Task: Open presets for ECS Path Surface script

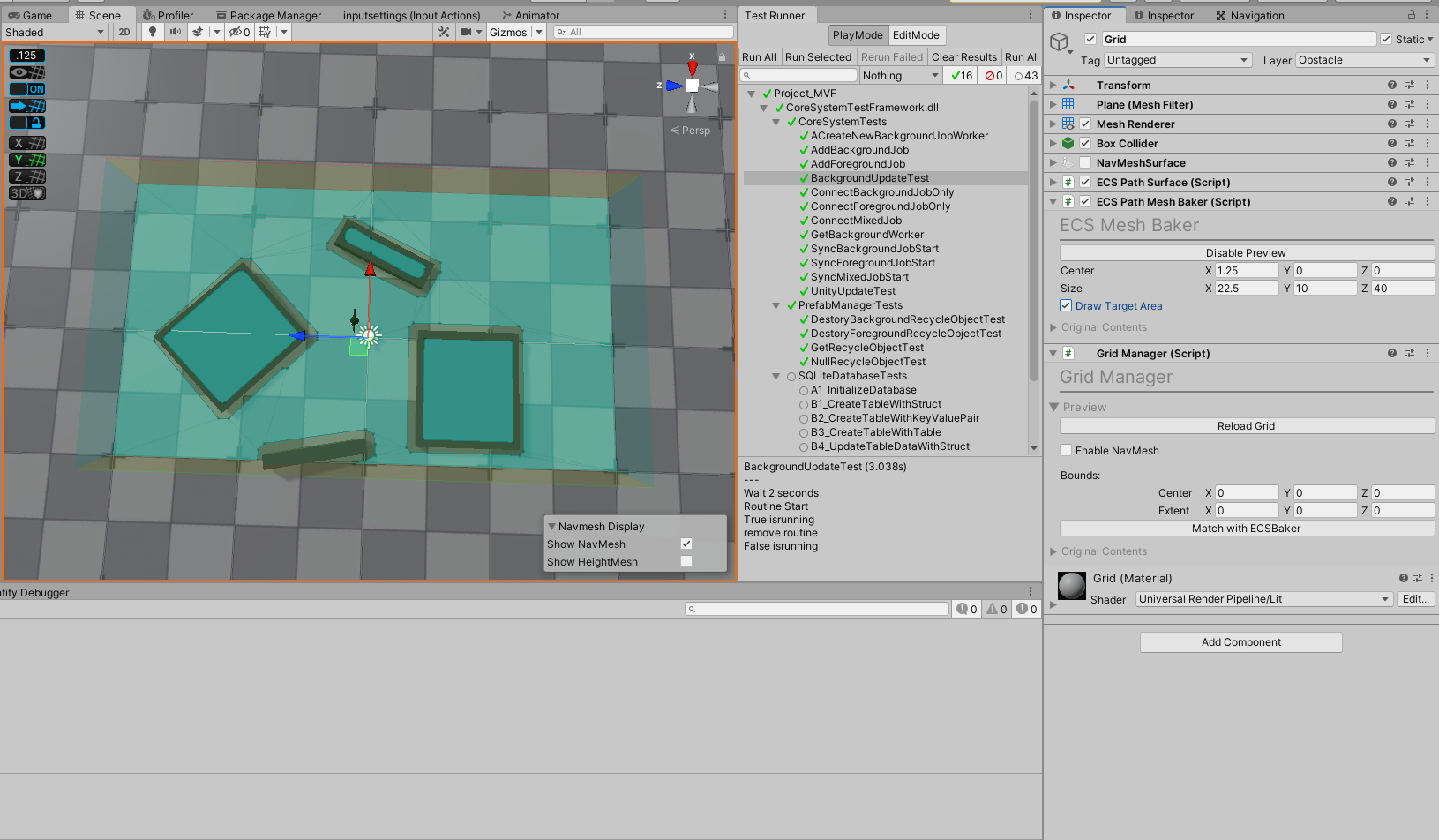Action: coord(1410,183)
